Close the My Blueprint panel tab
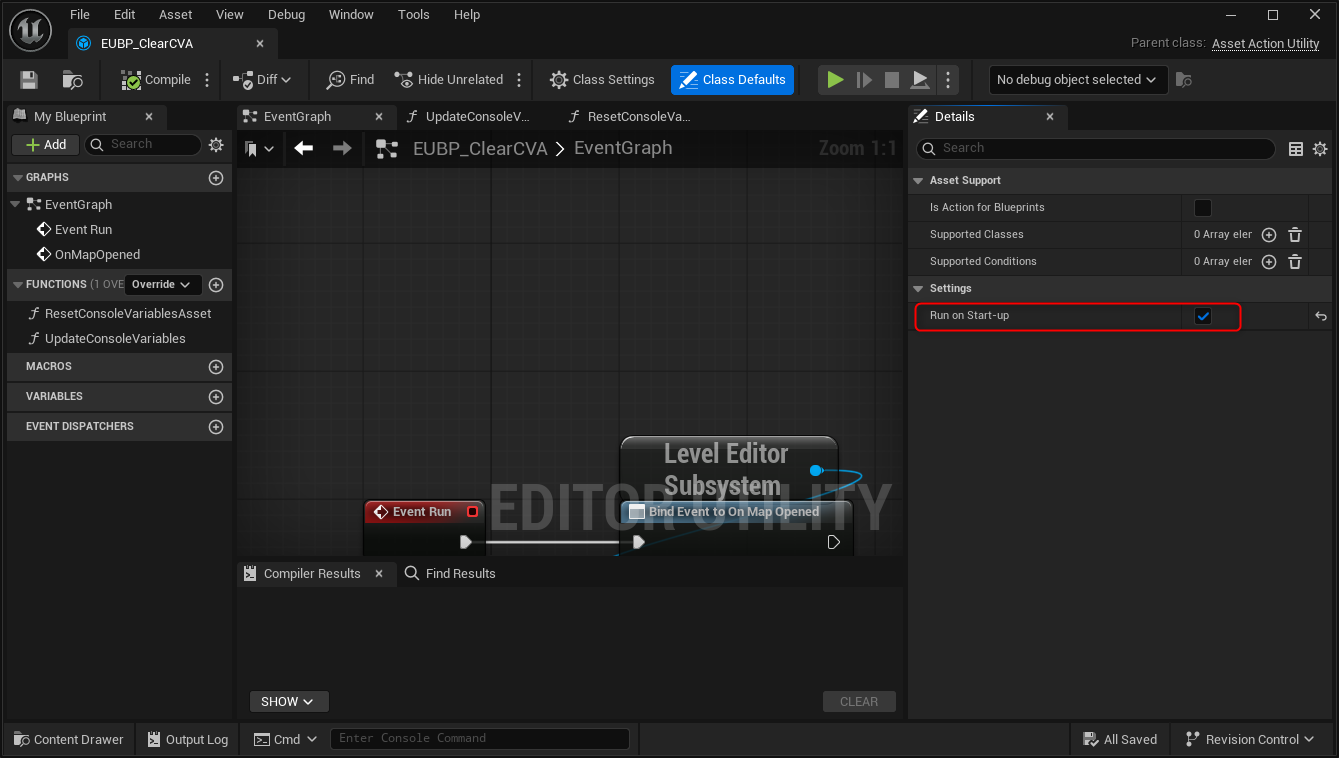Image resolution: width=1339 pixels, height=758 pixels. point(149,117)
